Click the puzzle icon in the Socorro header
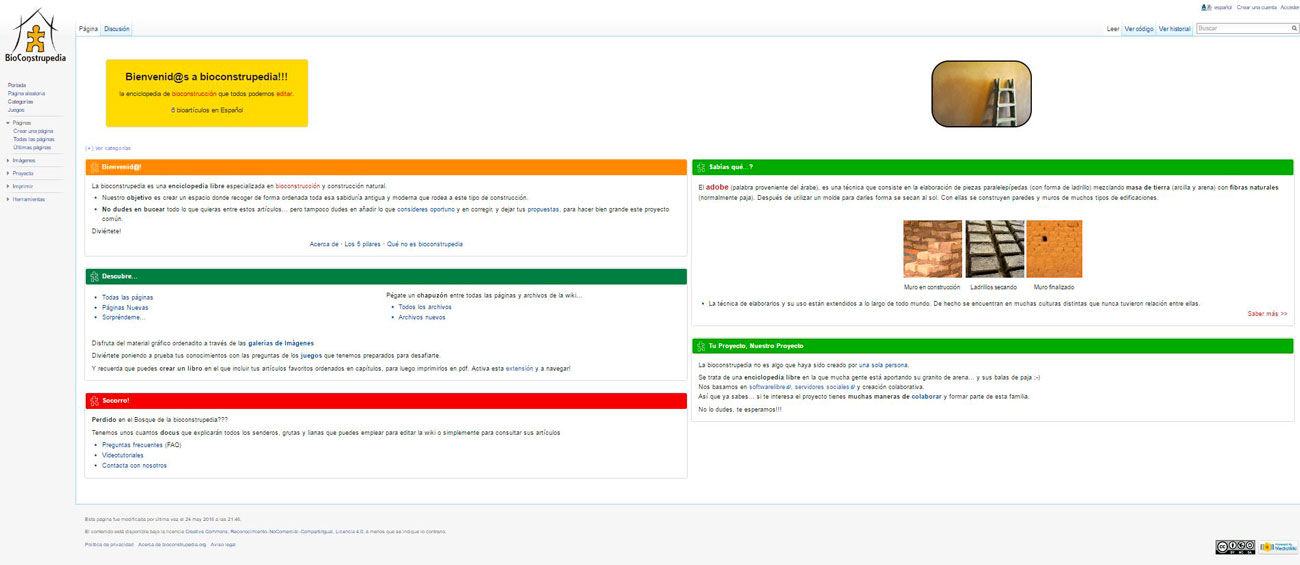 (x=94, y=401)
